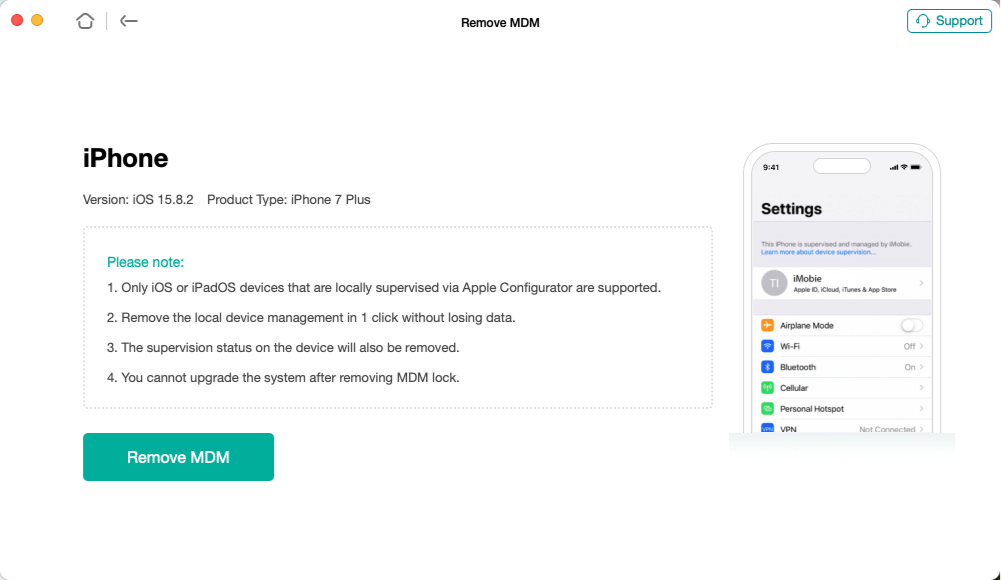
Task: Click the Personal Hotspot icon in preview
Action: coord(767,409)
